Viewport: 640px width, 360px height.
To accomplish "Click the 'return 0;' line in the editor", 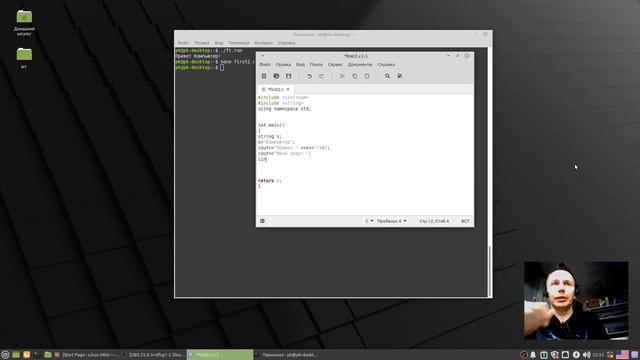I will (x=270, y=180).
